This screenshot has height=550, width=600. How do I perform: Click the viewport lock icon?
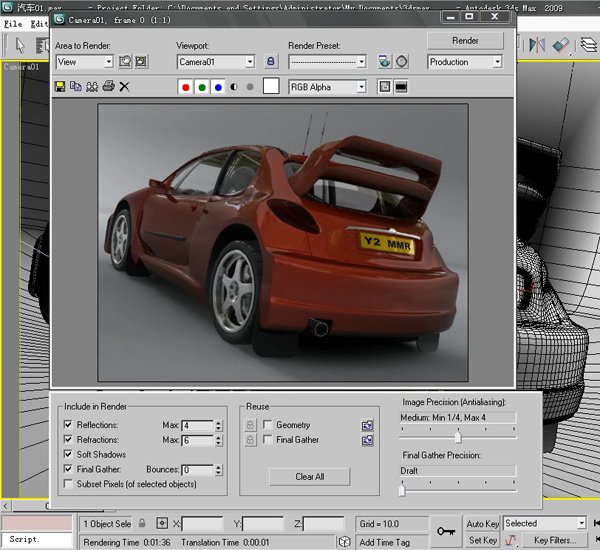[270, 62]
